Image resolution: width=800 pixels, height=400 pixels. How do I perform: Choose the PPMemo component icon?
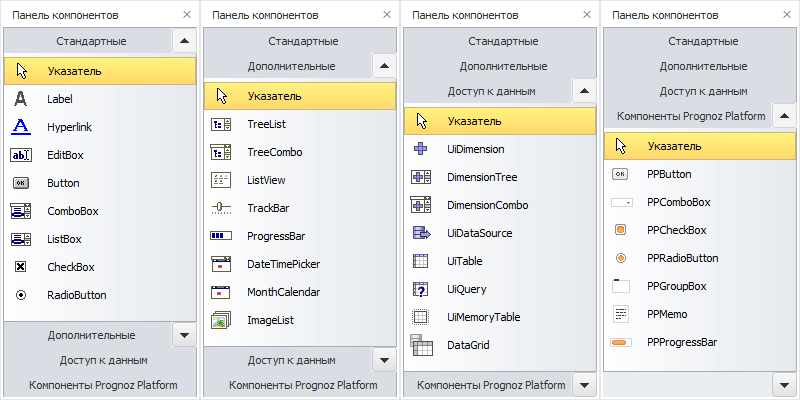point(621,314)
